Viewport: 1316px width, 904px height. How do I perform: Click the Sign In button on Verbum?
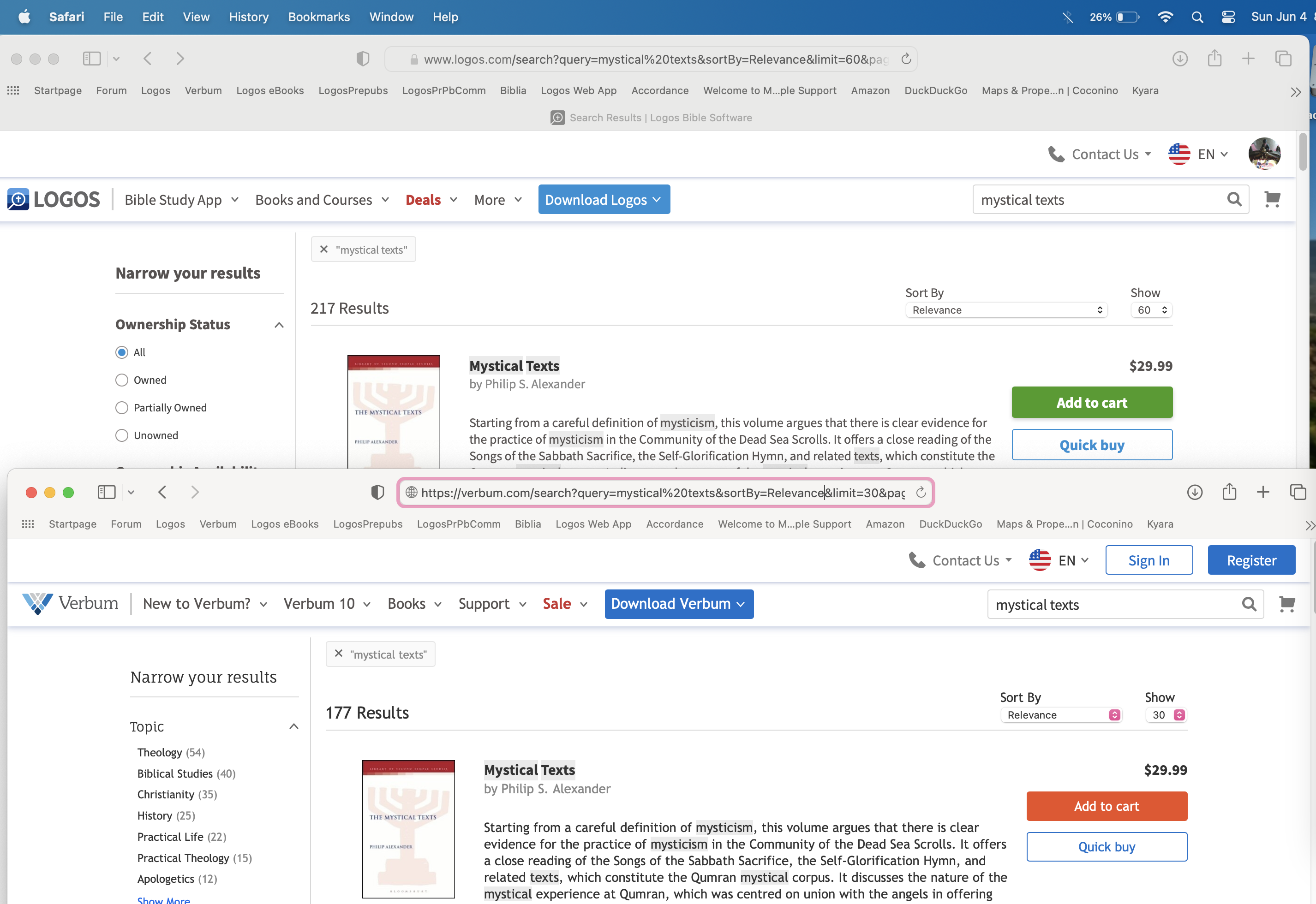(x=1149, y=560)
